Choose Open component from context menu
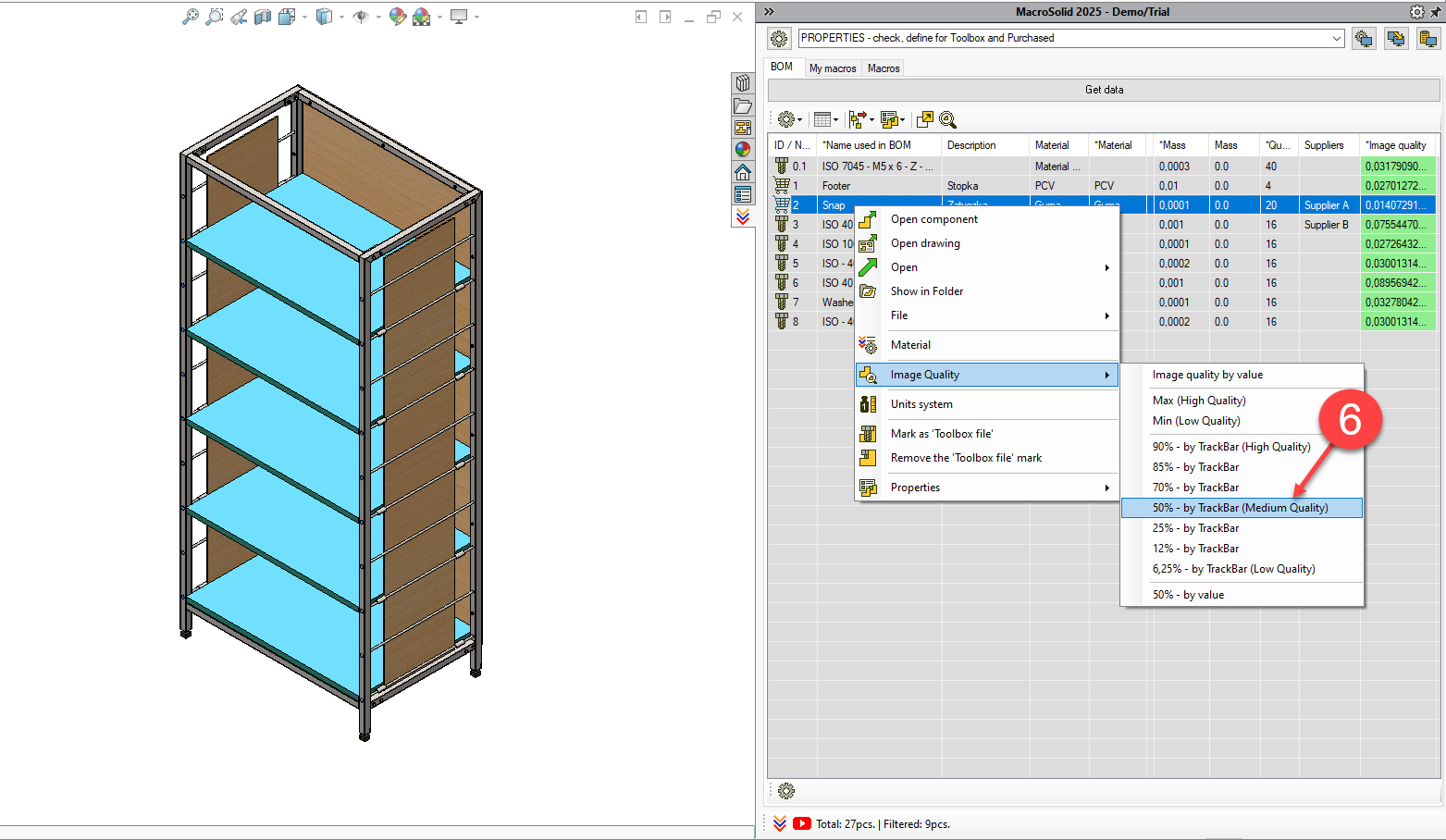1446x840 pixels. tap(987, 219)
